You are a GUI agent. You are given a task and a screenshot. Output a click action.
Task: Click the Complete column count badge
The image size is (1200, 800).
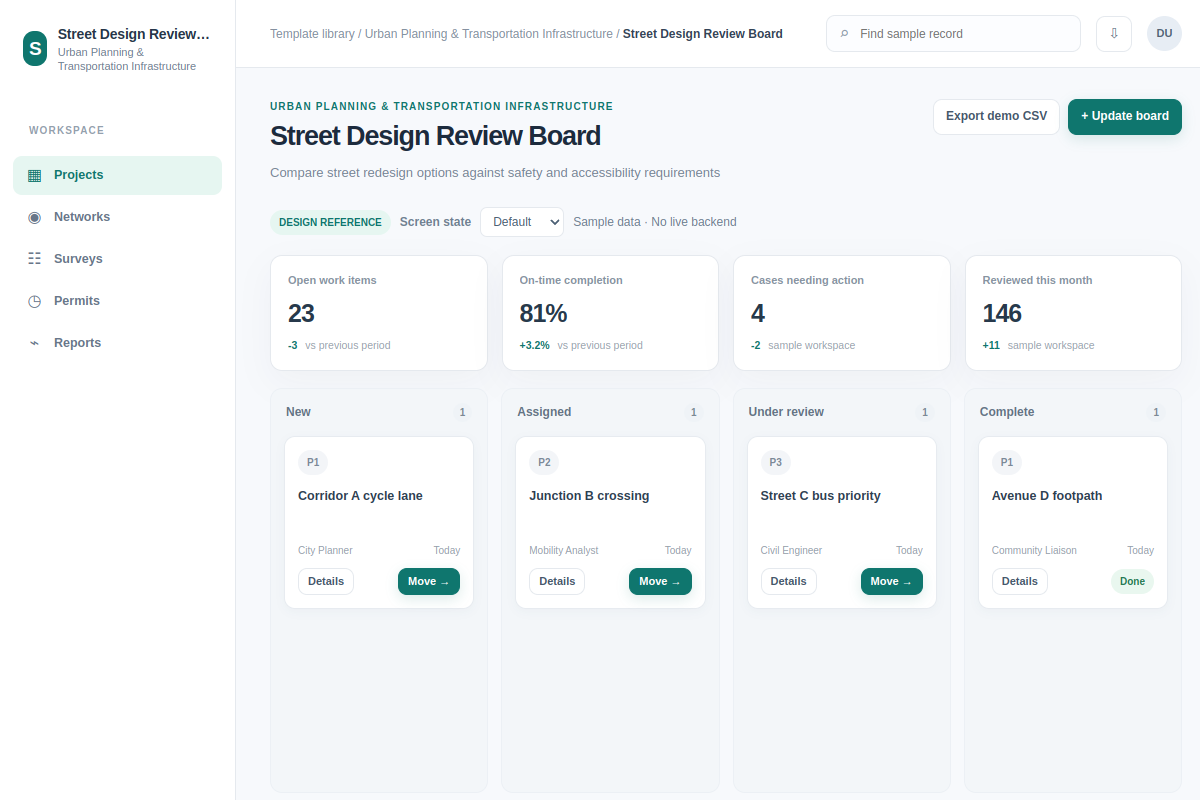(1156, 412)
